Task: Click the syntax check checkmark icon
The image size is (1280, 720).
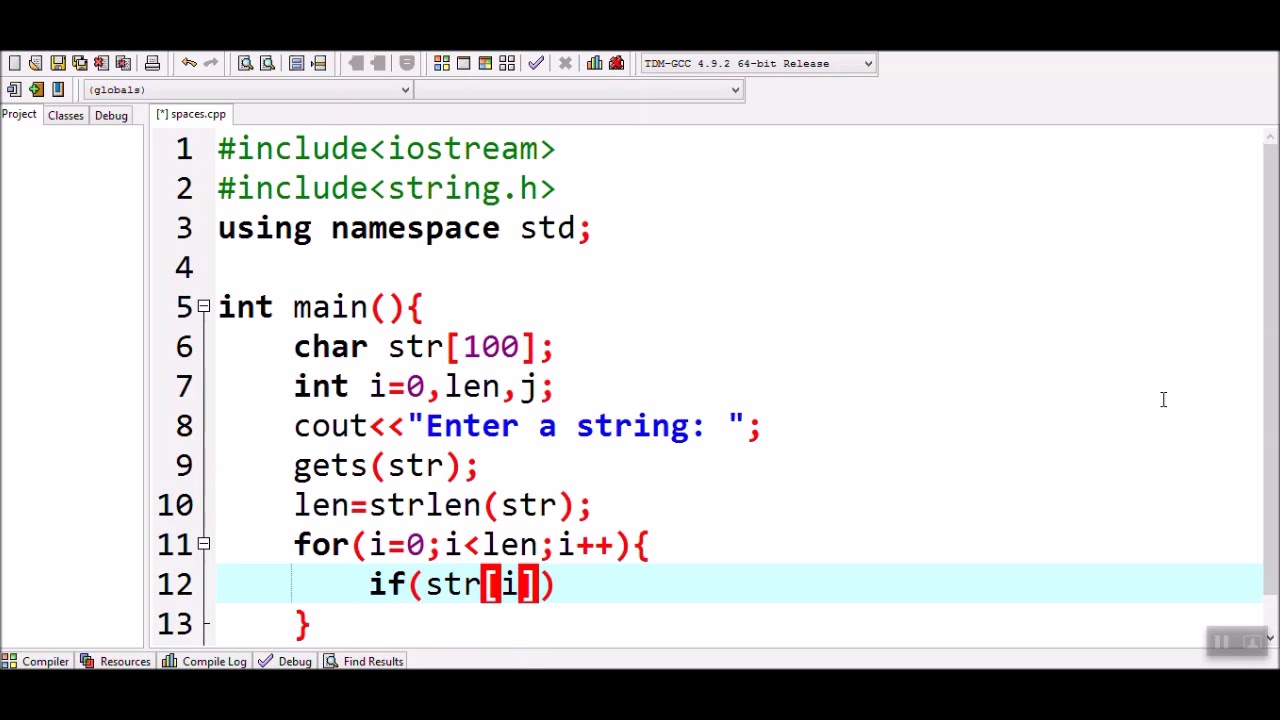Action: (x=536, y=63)
